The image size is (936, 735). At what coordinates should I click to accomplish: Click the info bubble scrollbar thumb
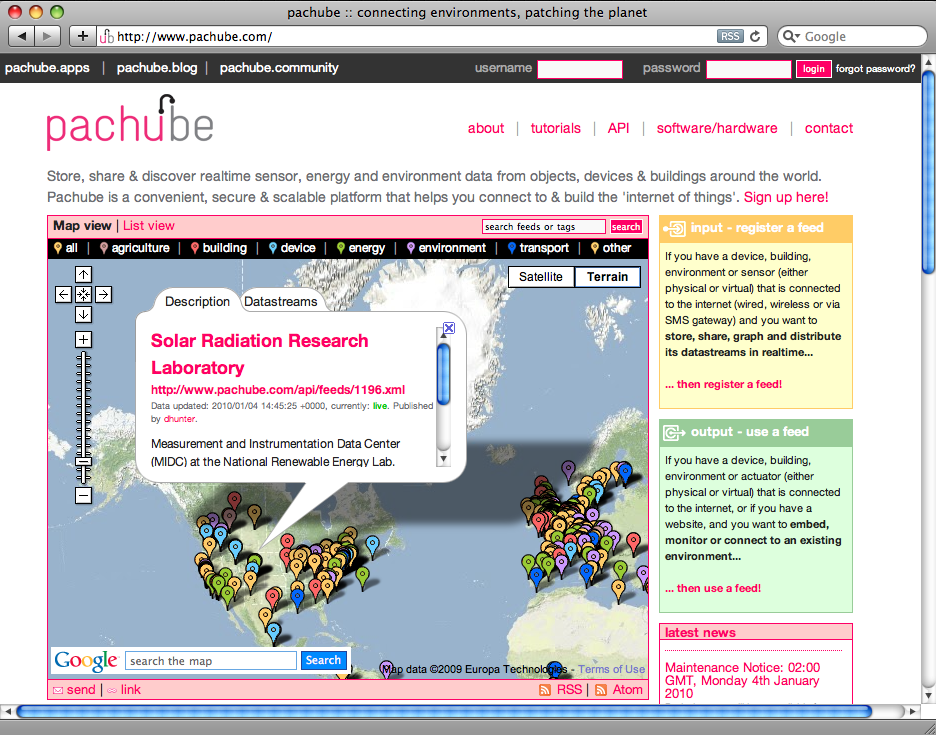point(444,374)
